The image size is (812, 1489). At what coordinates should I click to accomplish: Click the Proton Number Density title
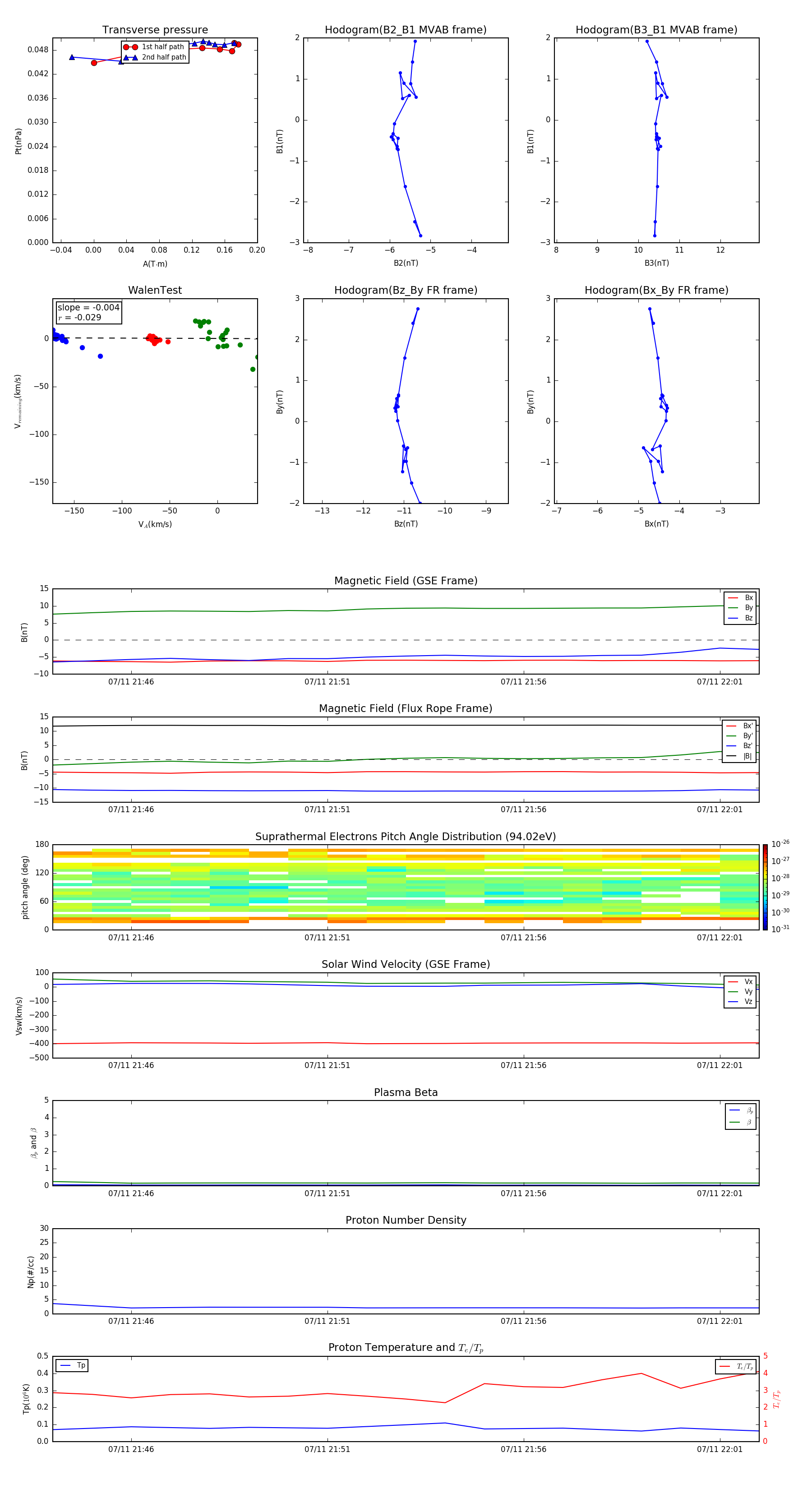click(x=405, y=1220)
